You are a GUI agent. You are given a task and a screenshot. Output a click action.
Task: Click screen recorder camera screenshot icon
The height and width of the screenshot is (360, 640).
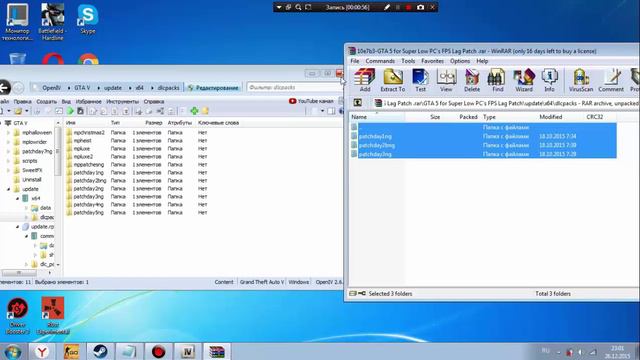click(420, 7)
